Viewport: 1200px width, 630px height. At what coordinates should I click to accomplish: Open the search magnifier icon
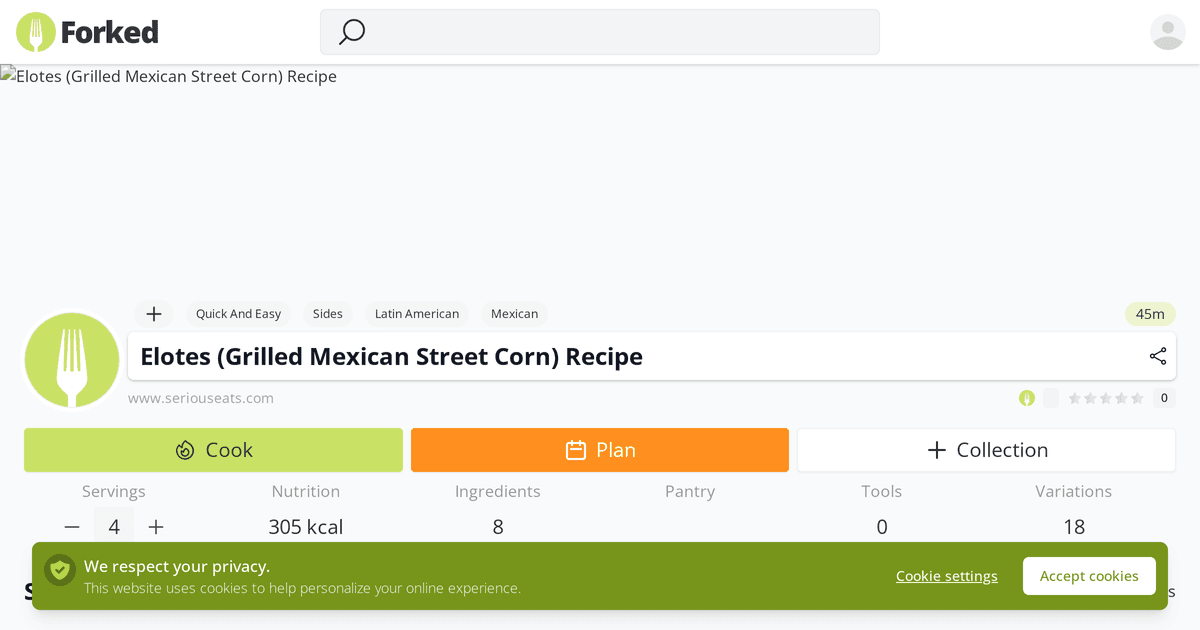pos(351,32)
